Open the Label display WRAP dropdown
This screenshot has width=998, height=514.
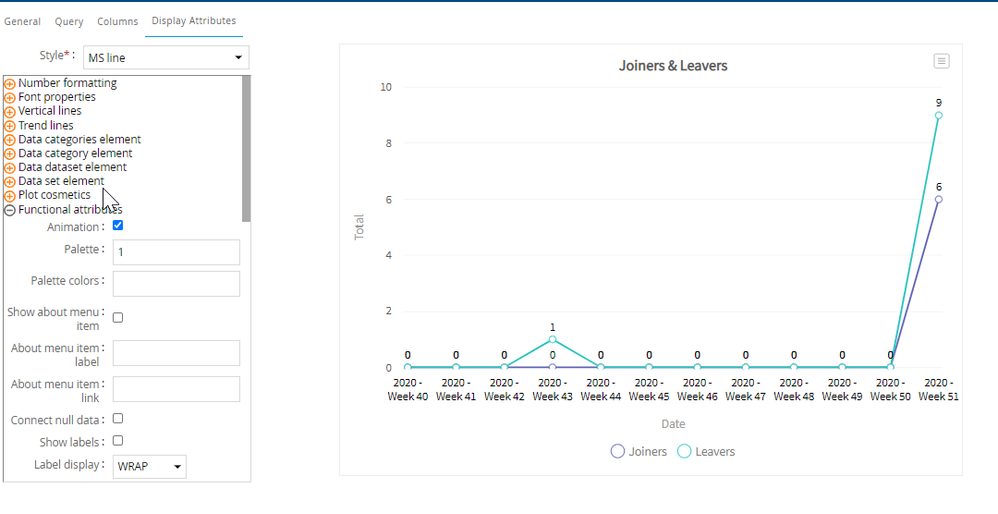149,466
